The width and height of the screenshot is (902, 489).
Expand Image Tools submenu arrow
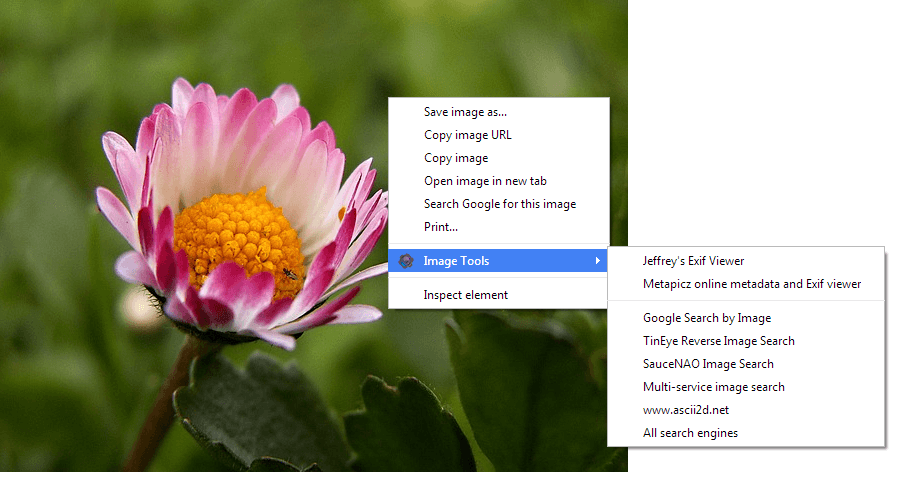(x=598, y=261)
